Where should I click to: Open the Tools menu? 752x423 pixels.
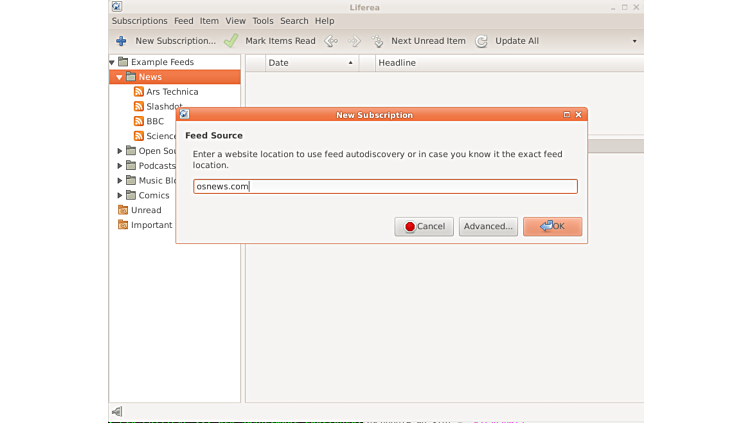263,20
